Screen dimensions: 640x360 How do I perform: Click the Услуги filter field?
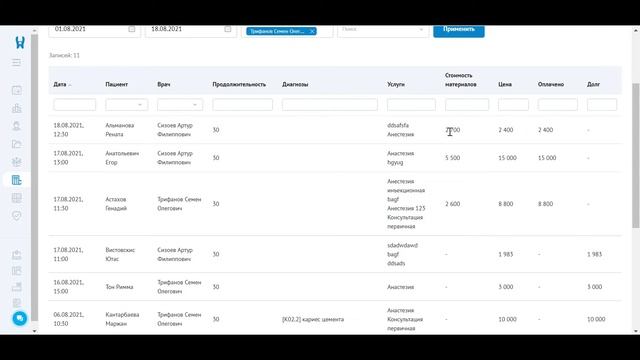[411, 105]
